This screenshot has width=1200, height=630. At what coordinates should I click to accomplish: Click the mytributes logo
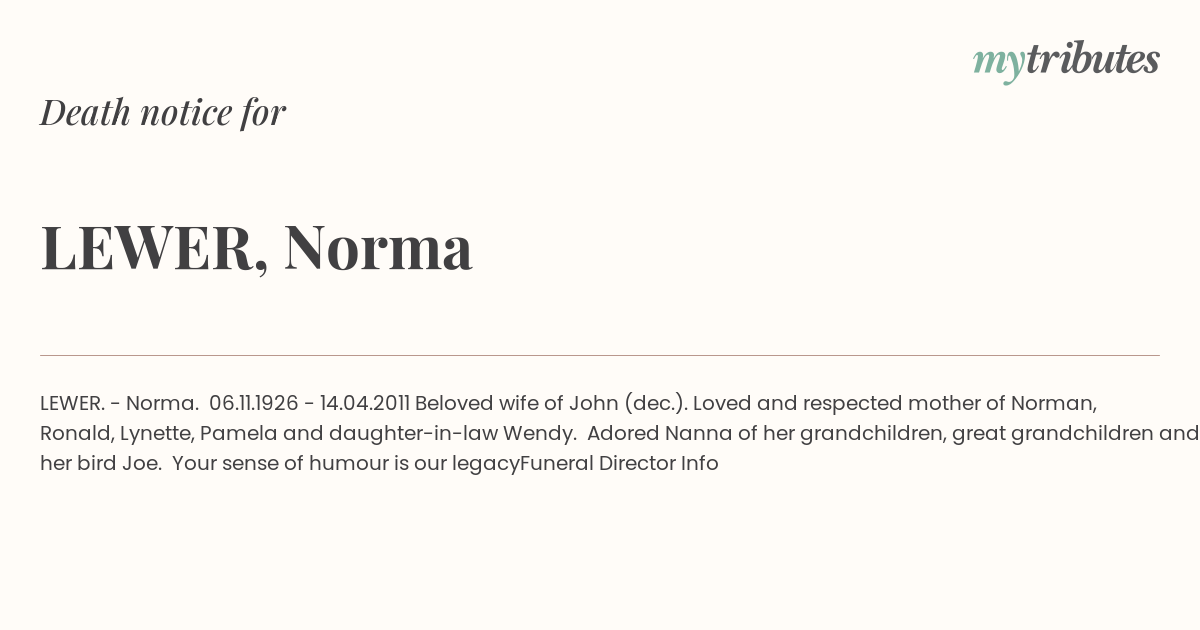point(1066,61)
